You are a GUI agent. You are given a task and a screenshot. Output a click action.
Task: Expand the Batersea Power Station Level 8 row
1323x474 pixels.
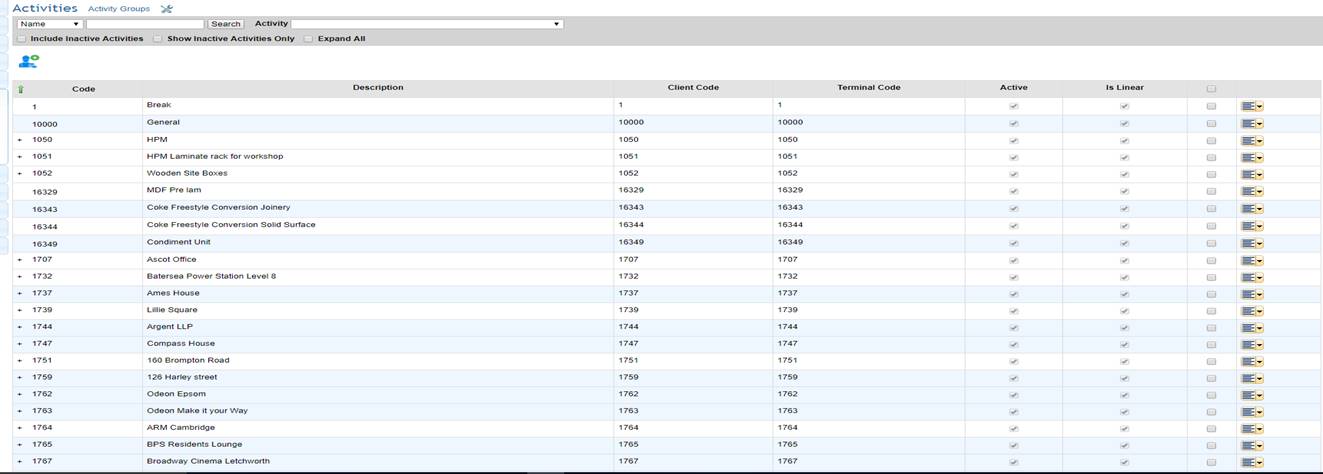pos(20,277)
